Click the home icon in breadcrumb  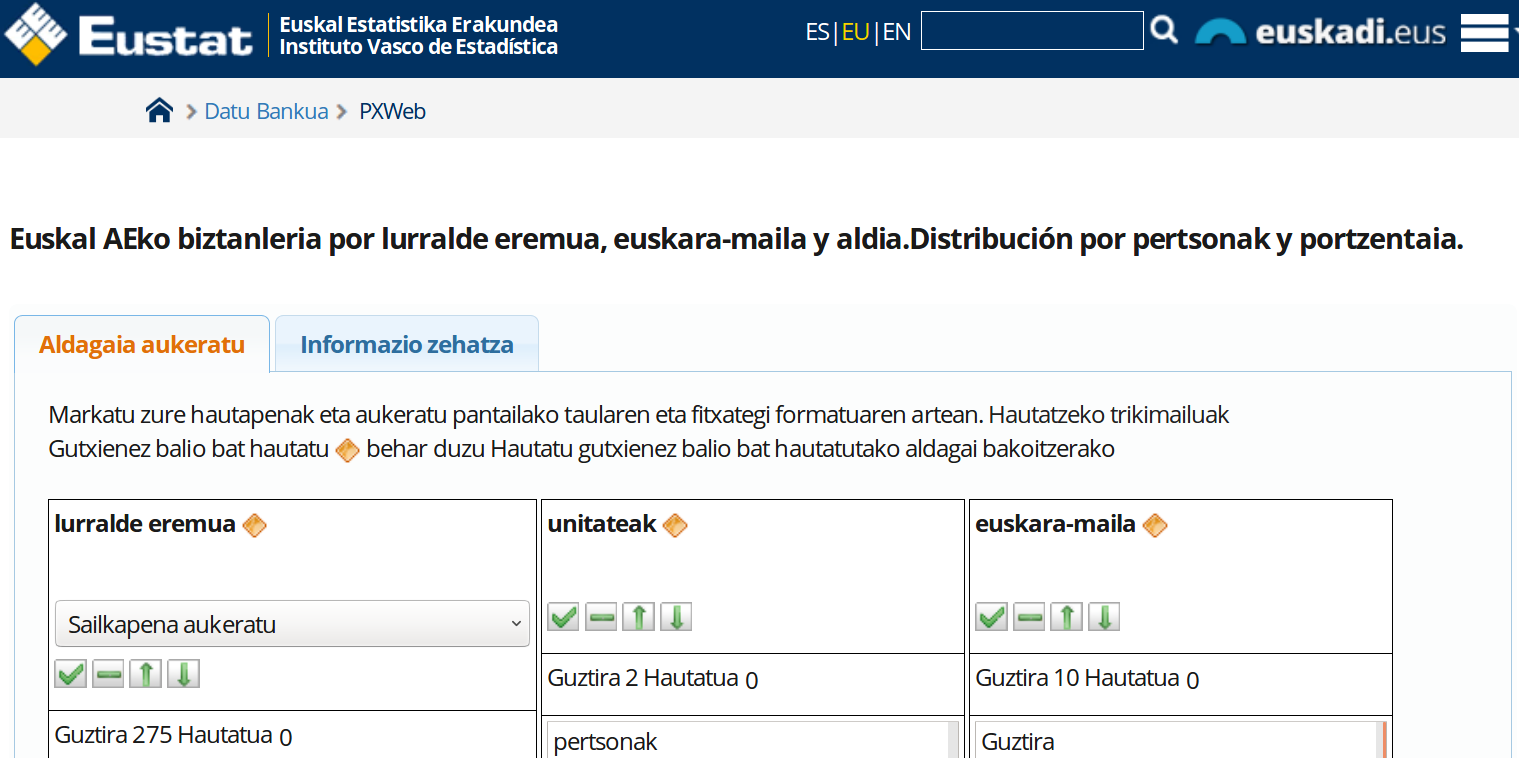pos(160,111)
